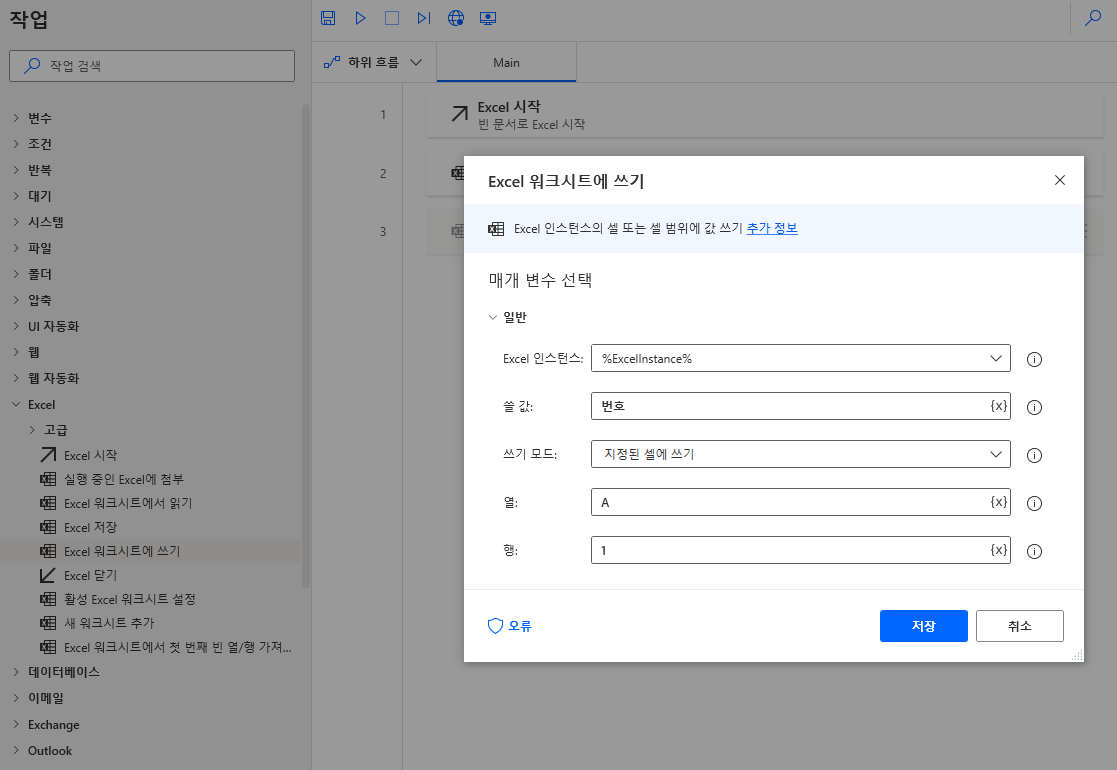
Task: Select the 새 워크시트 추가 action
Action: click(98, 623)
